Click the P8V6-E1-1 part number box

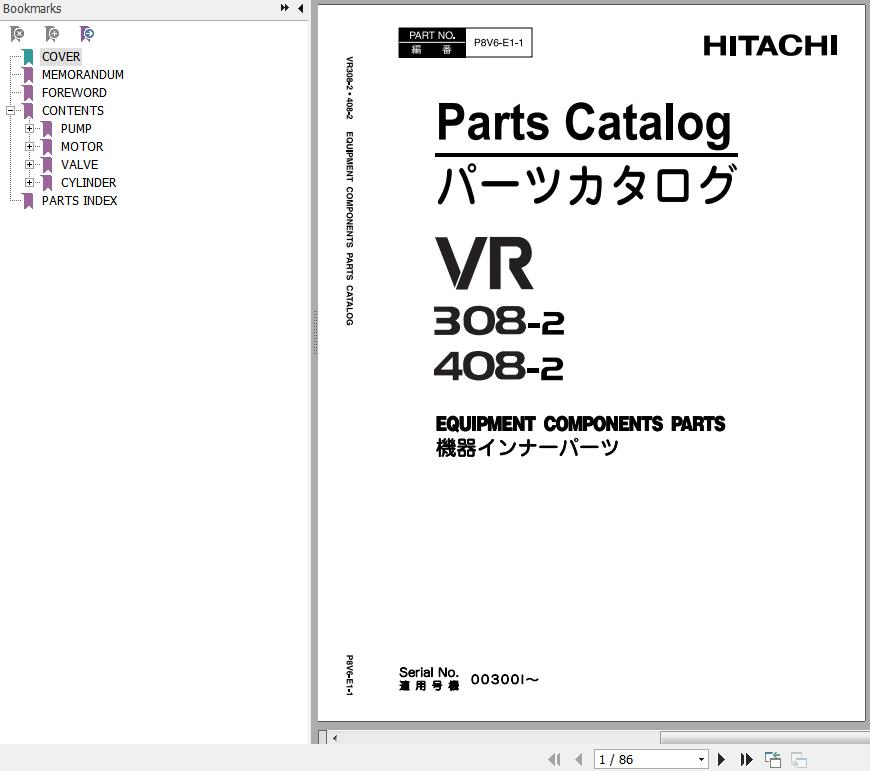click(498, 43)
